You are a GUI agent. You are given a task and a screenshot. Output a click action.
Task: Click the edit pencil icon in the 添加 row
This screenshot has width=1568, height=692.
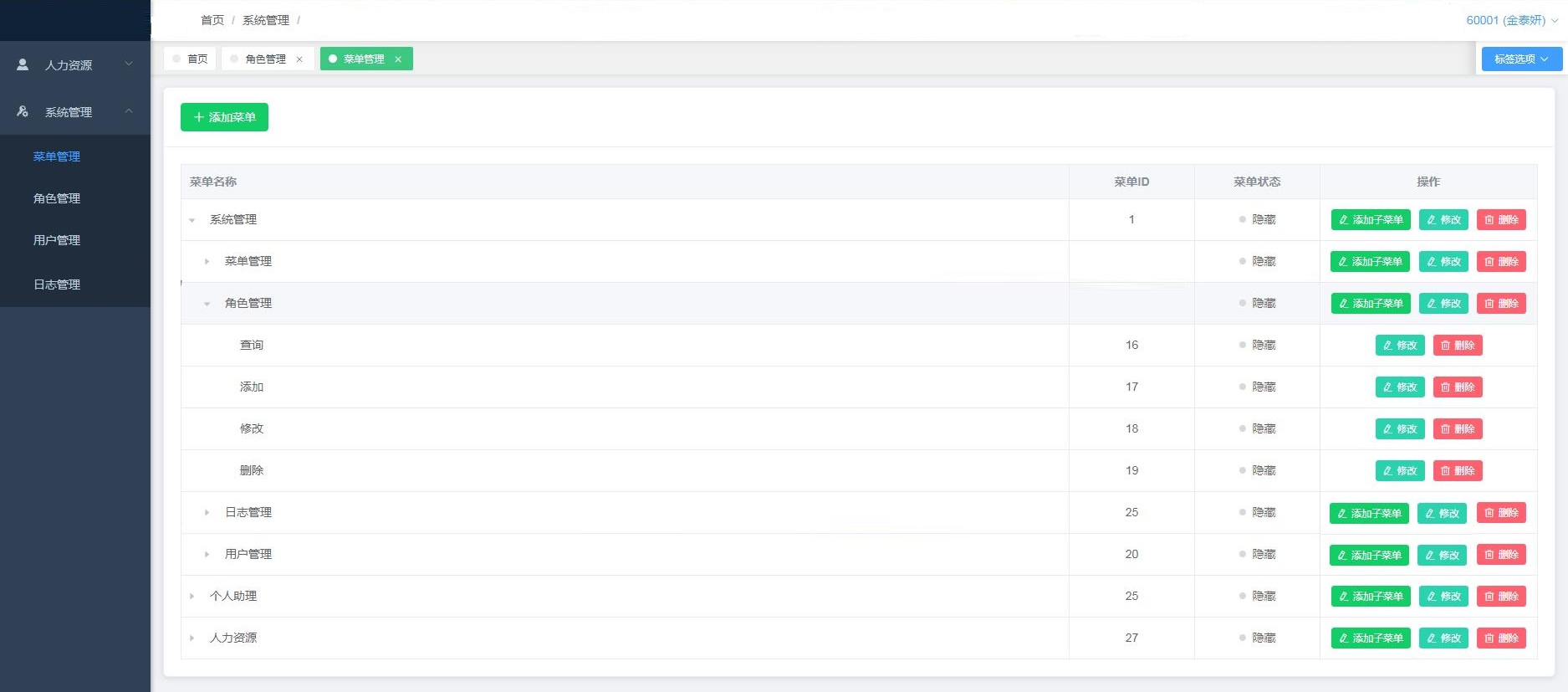pyautogui.click(x=1387, y=387)
